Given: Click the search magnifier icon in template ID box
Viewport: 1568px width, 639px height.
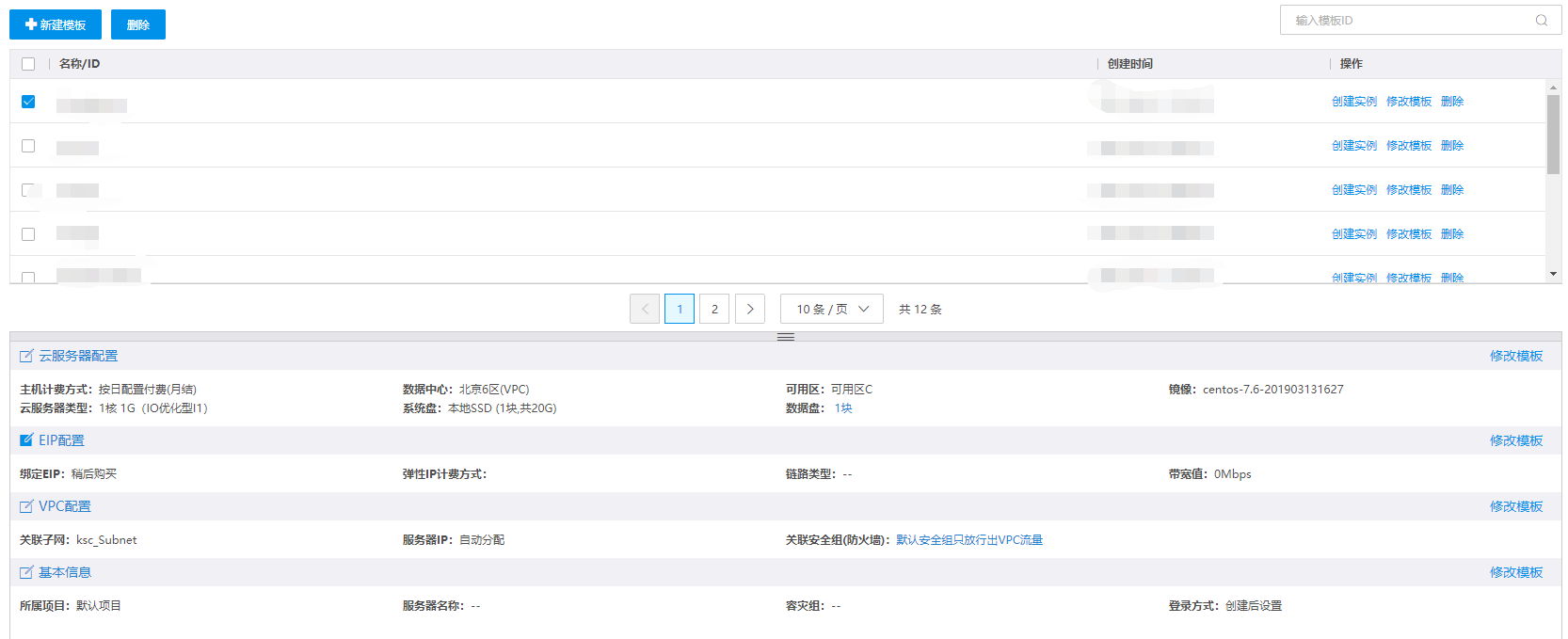Looking at the screenshot, I should pos(1541,21).
